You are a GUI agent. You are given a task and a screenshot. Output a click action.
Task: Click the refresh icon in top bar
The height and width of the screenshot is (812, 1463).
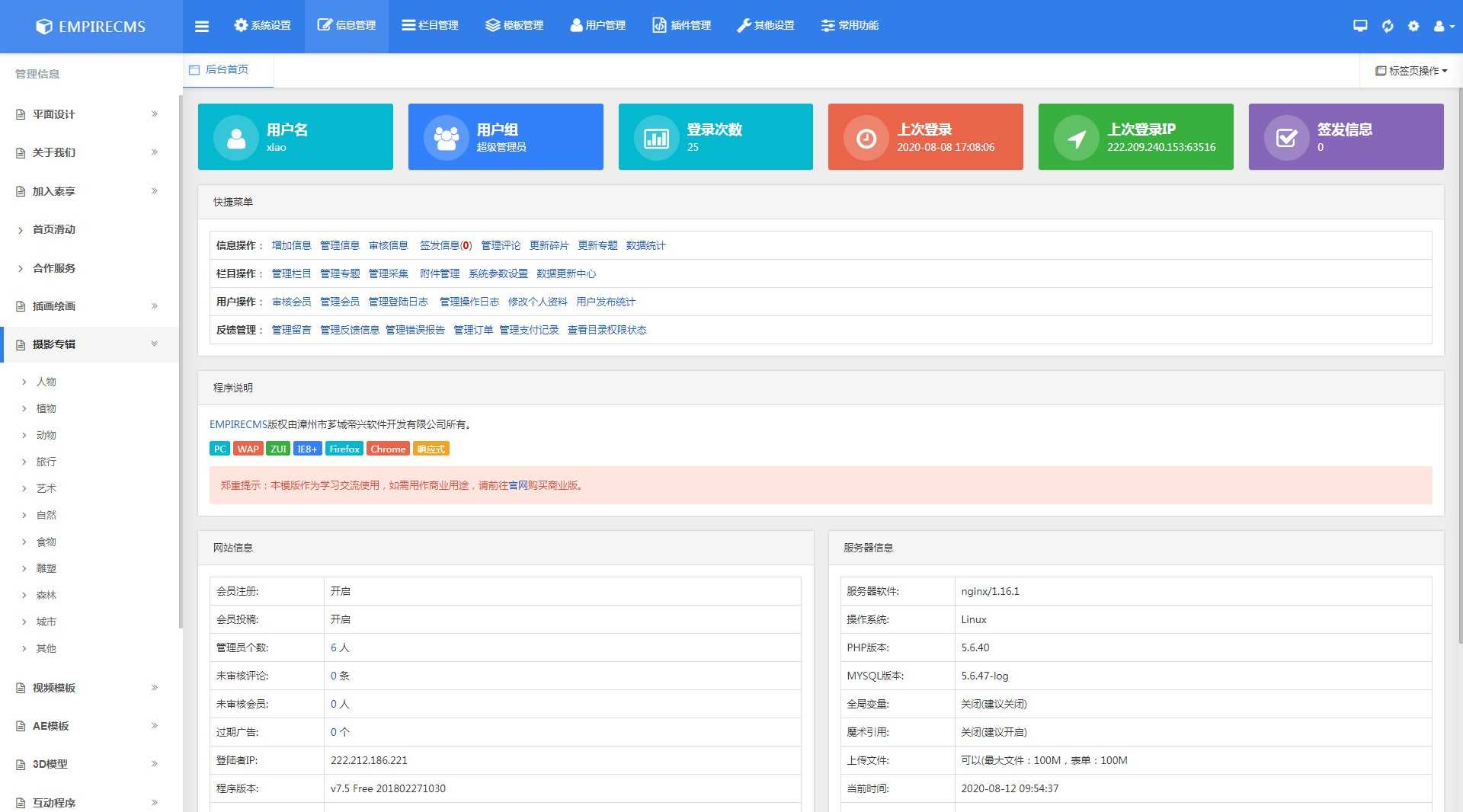[1388, 26]
